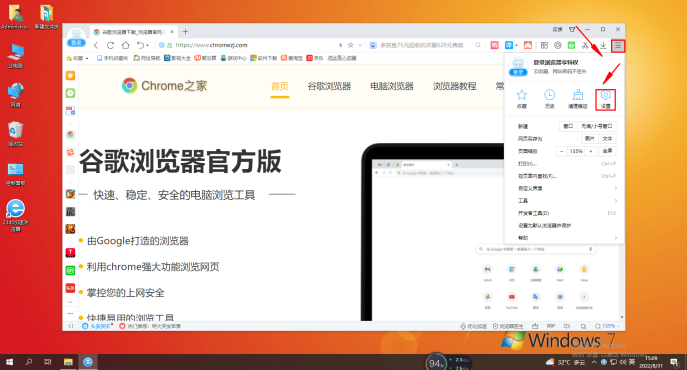Screen dimensions: 687x370
Task: Click the Chrome icon in left sidebar
Action: pos(71,135)
